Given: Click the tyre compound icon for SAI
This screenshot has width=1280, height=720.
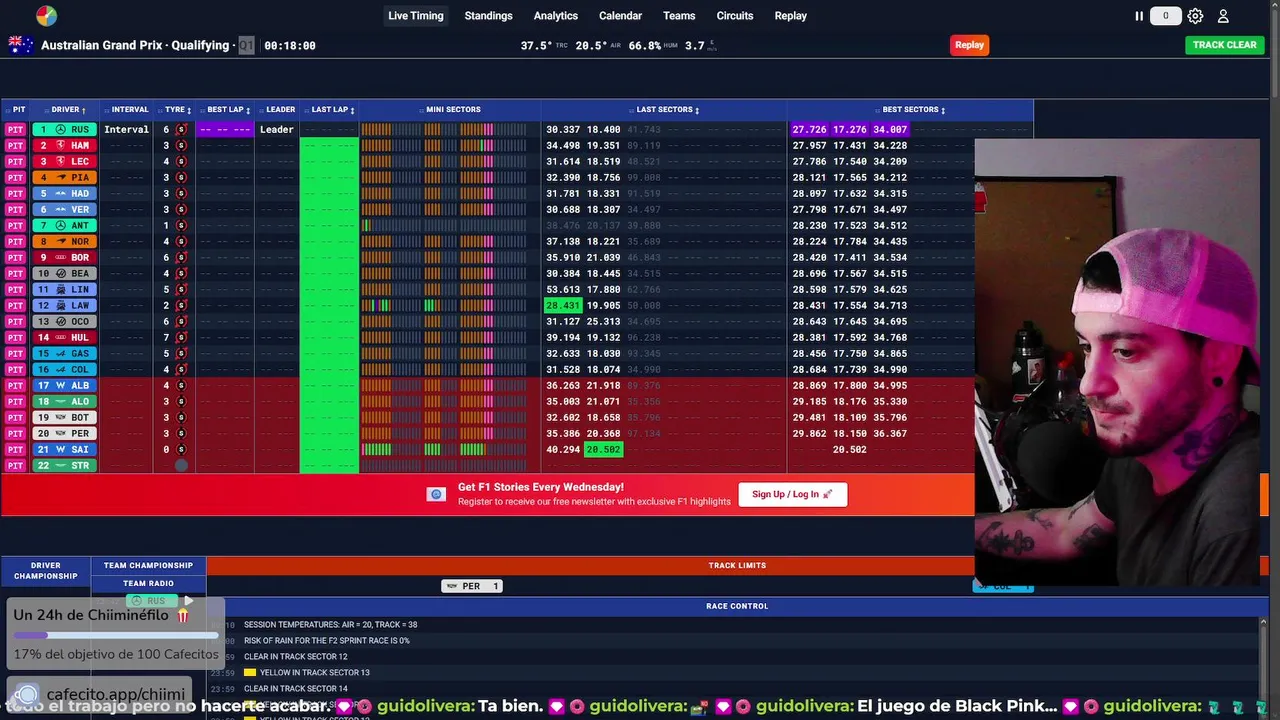Looking at the screenshot, I should [x=181, y=450].
